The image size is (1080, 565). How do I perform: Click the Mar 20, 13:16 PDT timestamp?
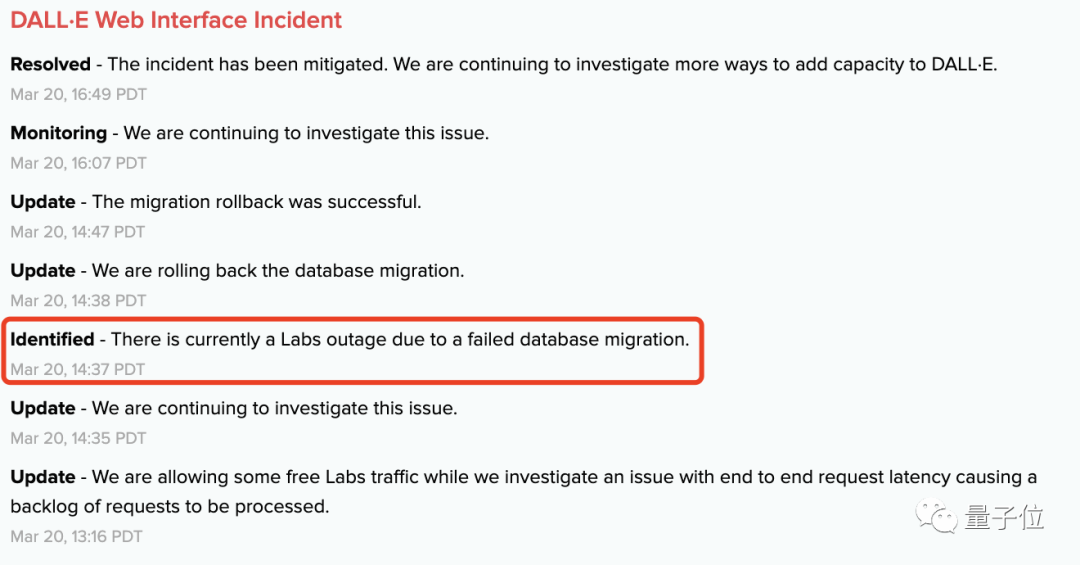pyautogui.click(x=76, y=536)
